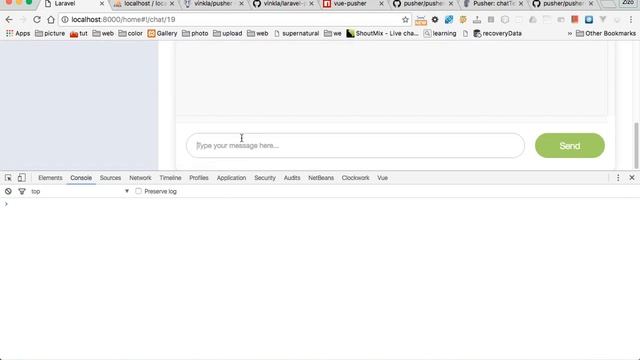Go back with the browser back arrow

coord(9,20)
